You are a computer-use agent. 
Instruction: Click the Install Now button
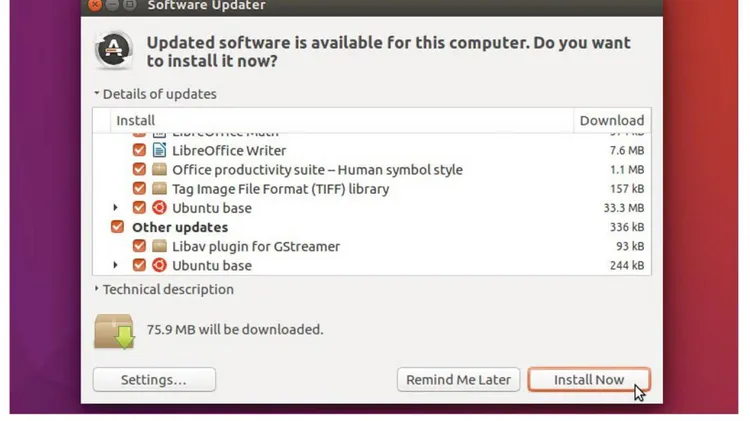[589, 379]
